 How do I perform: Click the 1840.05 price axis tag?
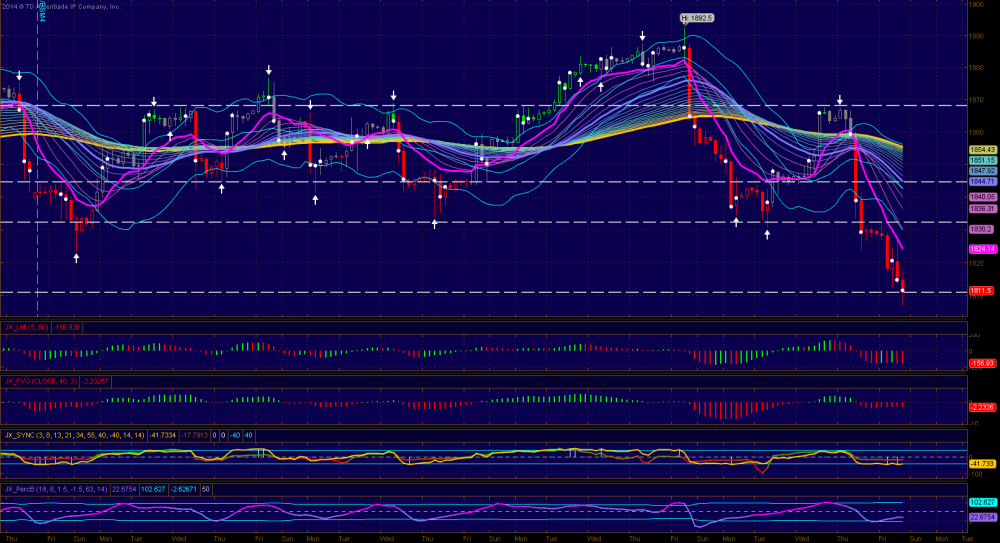click(x=982, y=197)
